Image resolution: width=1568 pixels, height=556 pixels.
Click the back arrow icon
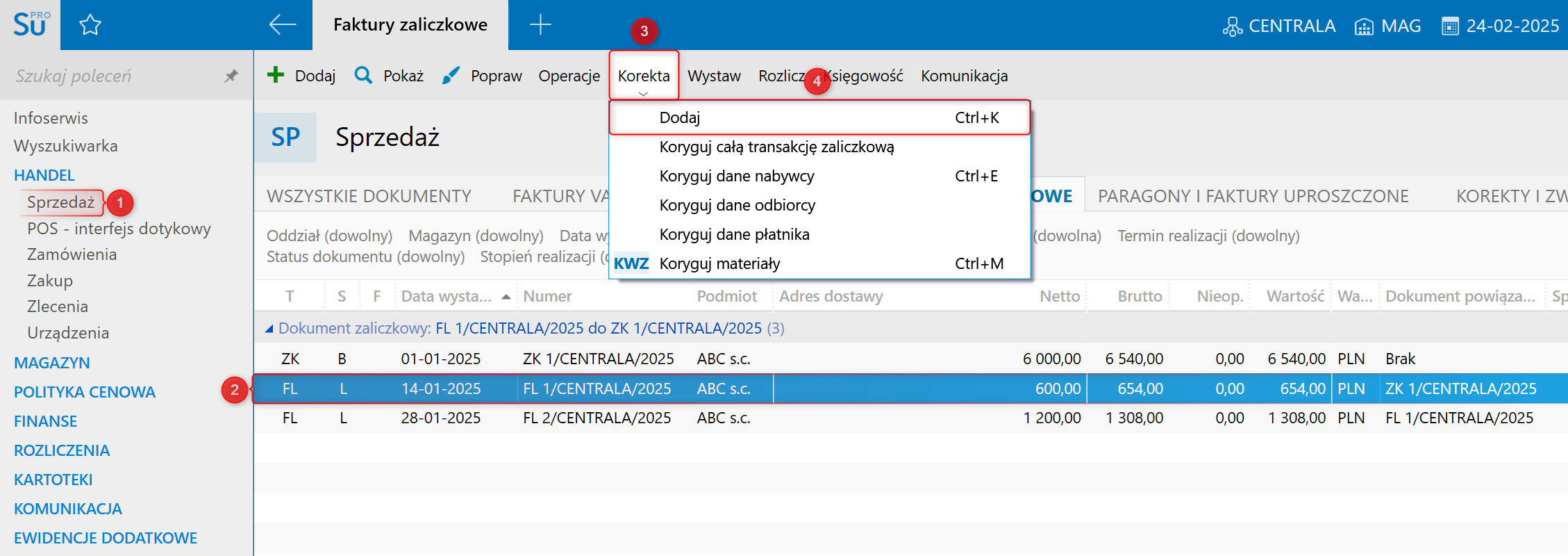282,25
